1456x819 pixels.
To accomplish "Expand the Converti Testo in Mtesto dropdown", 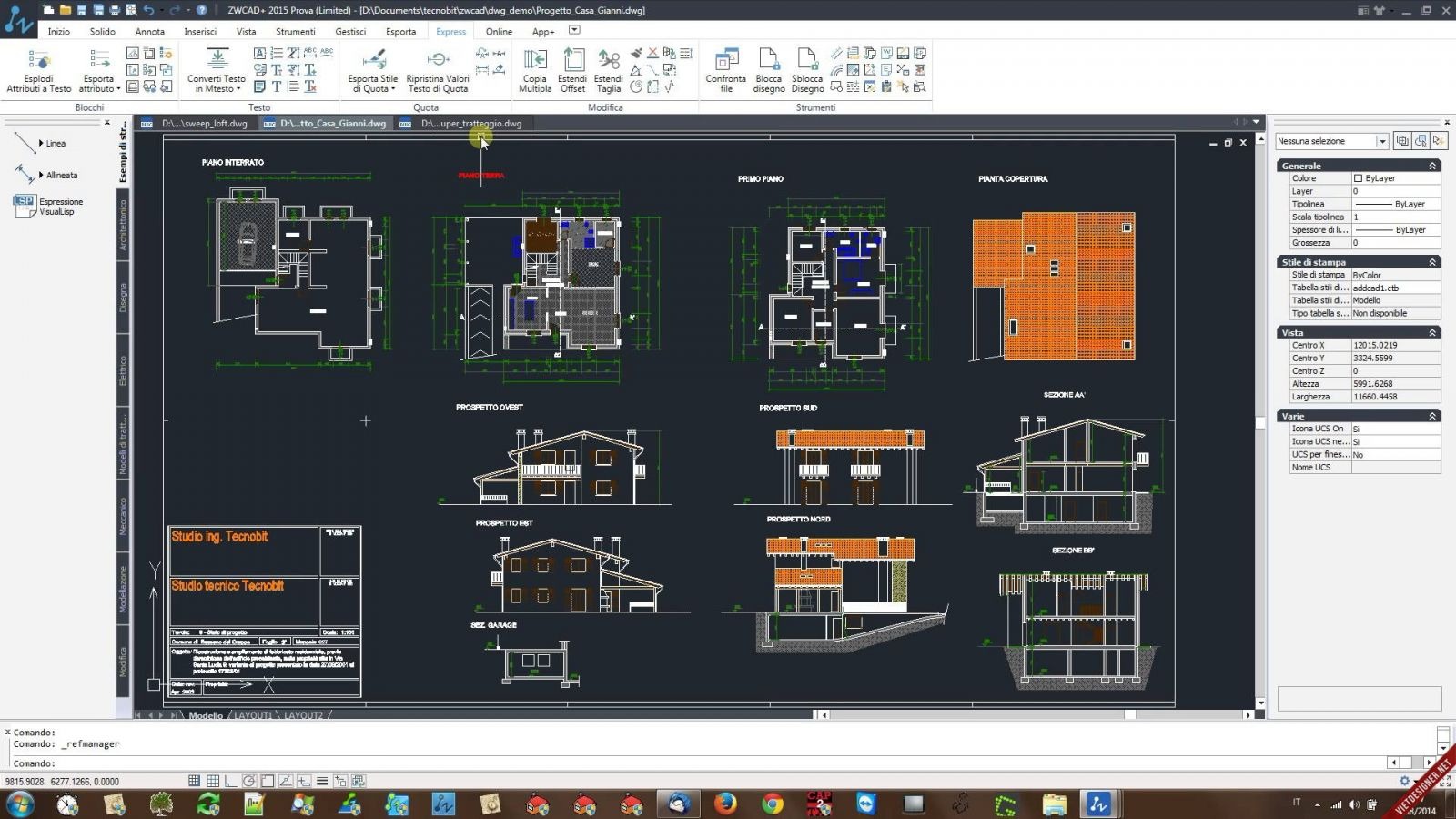I will tap(238, 89).
